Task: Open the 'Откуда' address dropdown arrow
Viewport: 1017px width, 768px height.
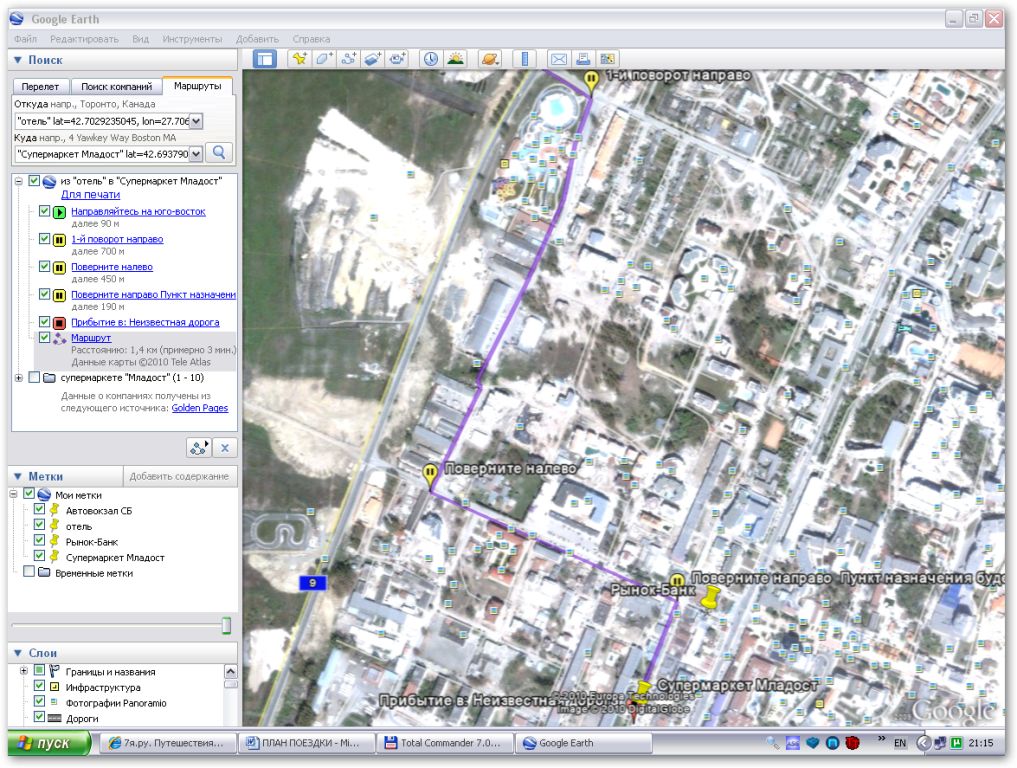Action: (196, 121)
